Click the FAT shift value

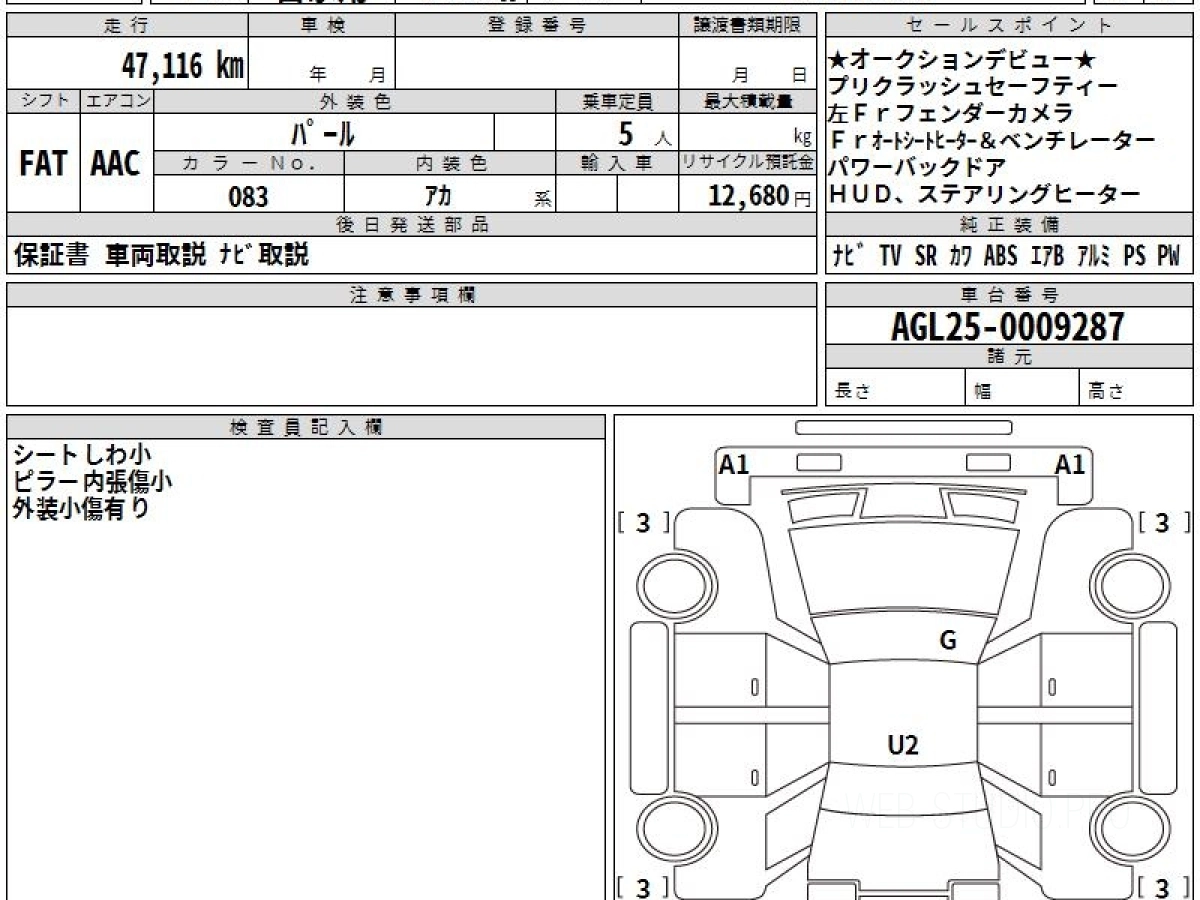point(42,163)
